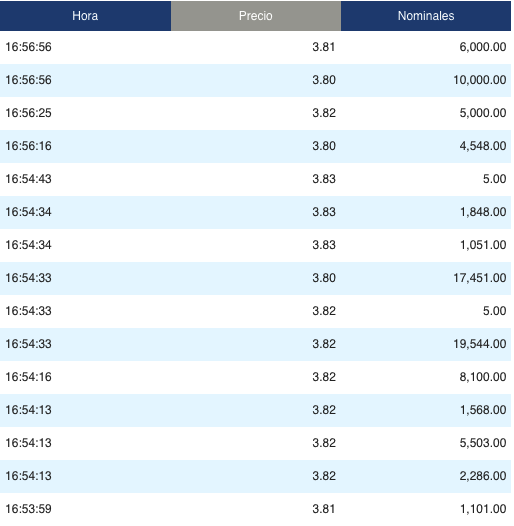Select the 16:56:16 time cell
This screenshot has height=526, width=514.
click(x=29, y=146)
